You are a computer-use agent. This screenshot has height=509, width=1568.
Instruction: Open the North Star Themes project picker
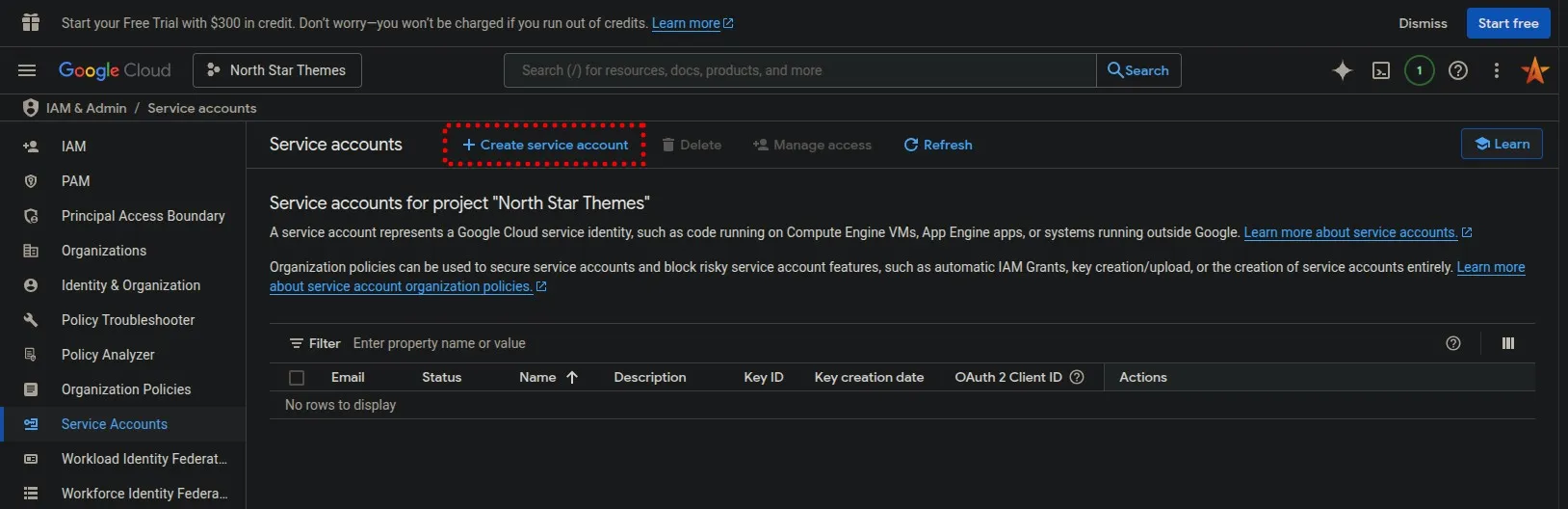[277, 70]
